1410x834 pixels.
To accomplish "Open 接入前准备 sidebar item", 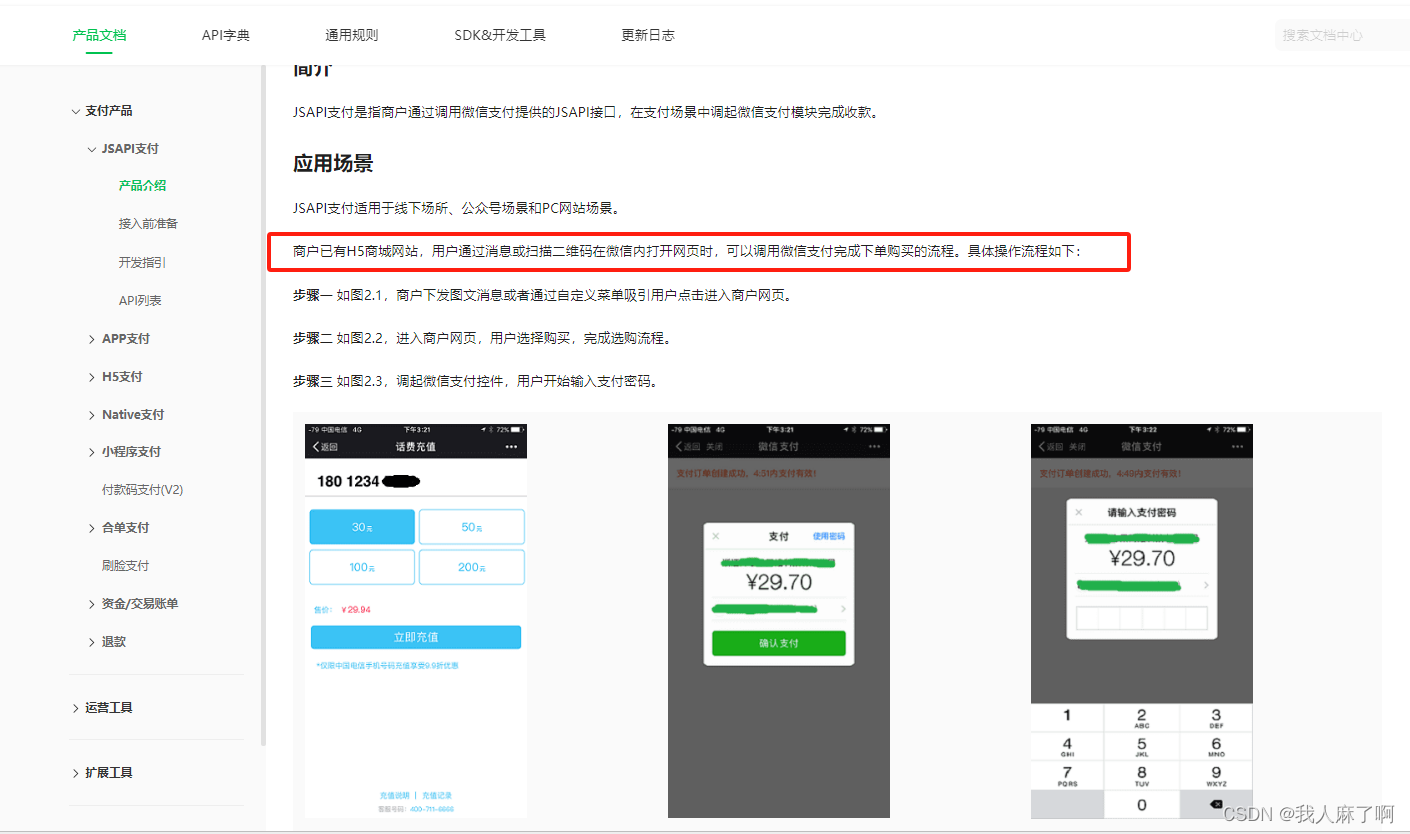I will coord(148,224).
